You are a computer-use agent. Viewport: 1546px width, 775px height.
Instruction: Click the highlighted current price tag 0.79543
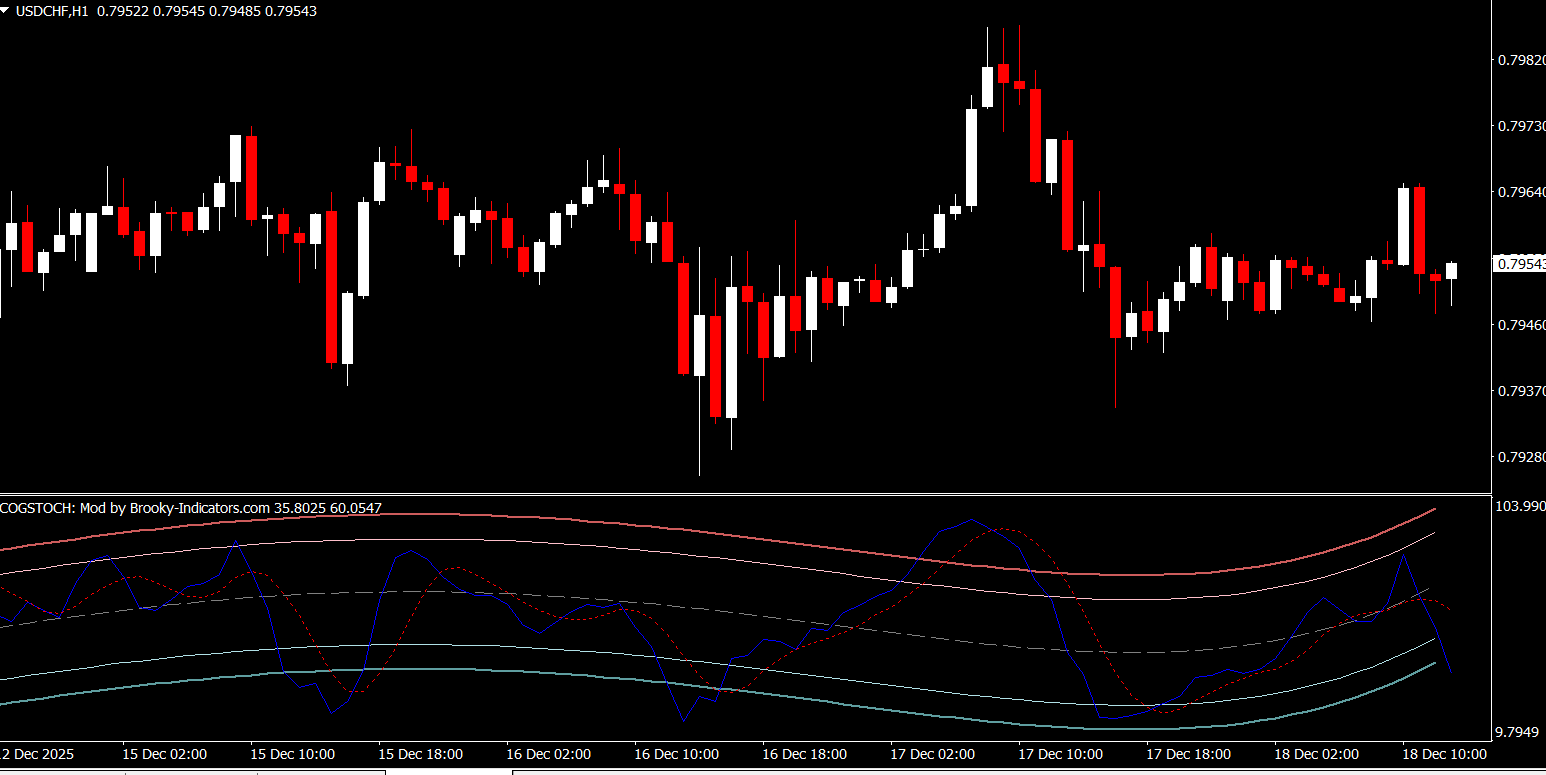(x=1519, y=264)
